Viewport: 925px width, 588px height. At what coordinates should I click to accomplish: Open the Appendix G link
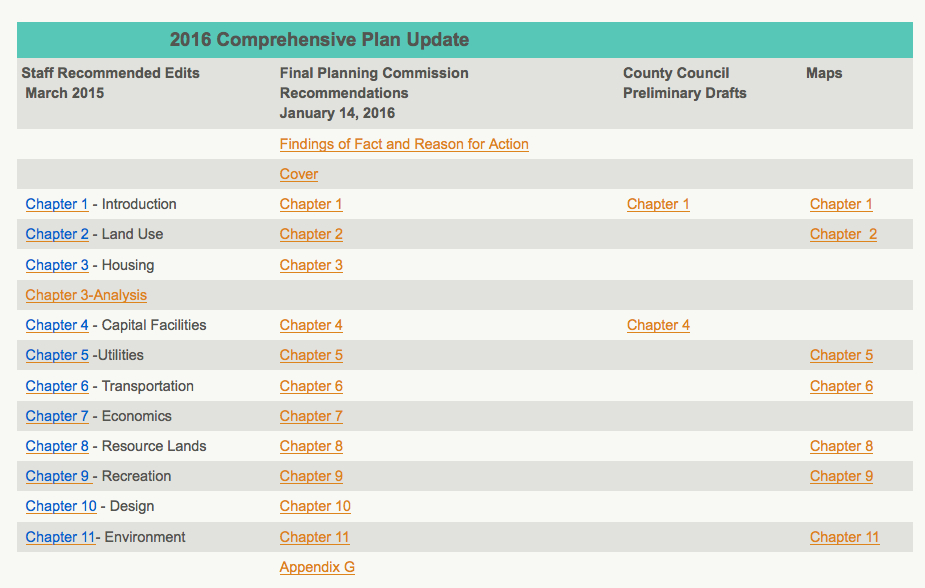click(317, 567)
